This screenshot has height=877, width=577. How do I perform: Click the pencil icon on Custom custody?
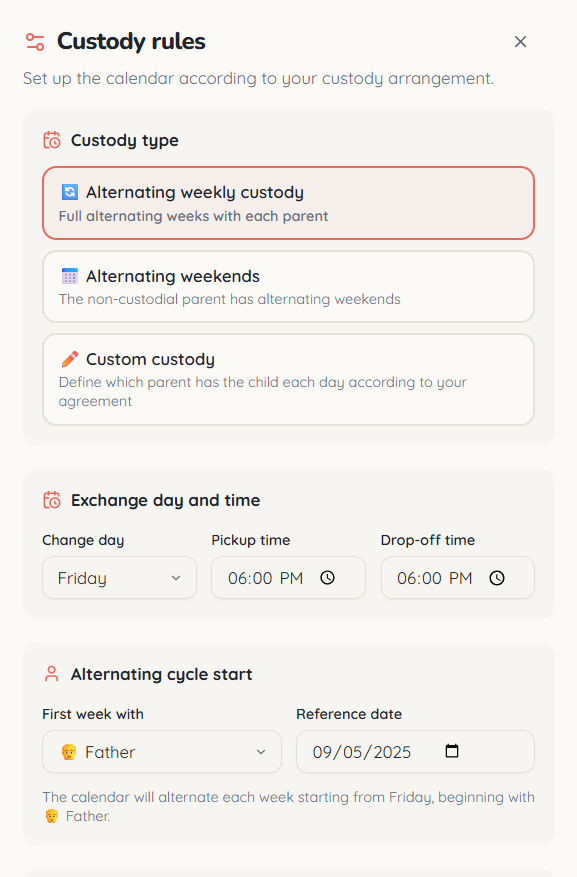point(70,359)
